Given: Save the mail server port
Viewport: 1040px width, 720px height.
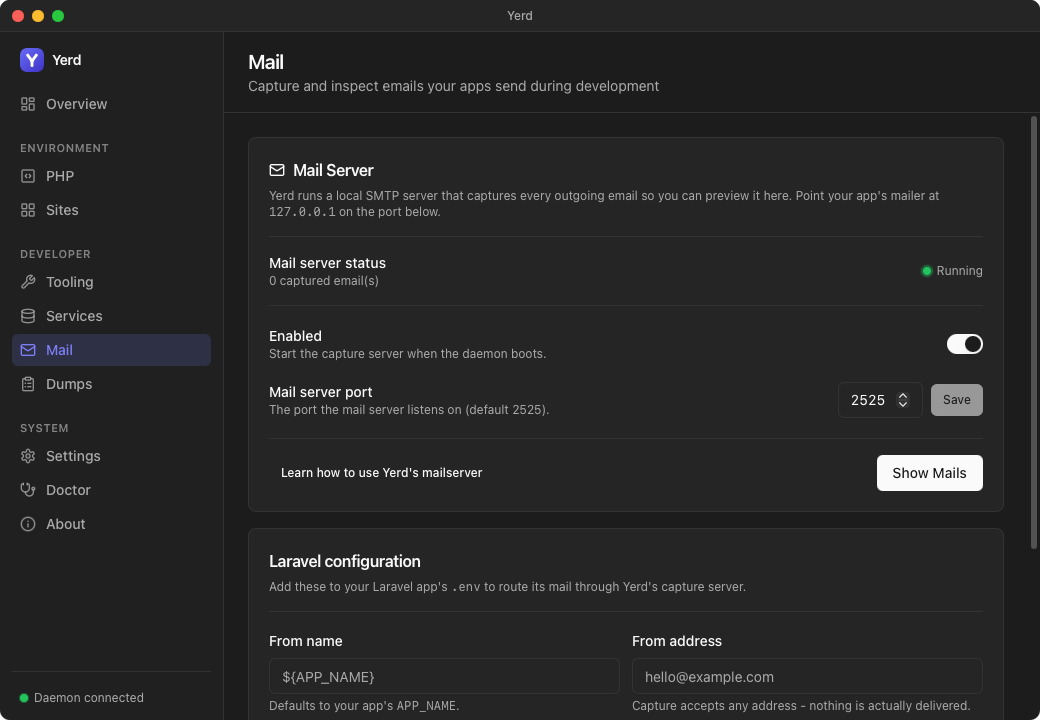Looking at the screenshot, I should [x=956, y=400].
